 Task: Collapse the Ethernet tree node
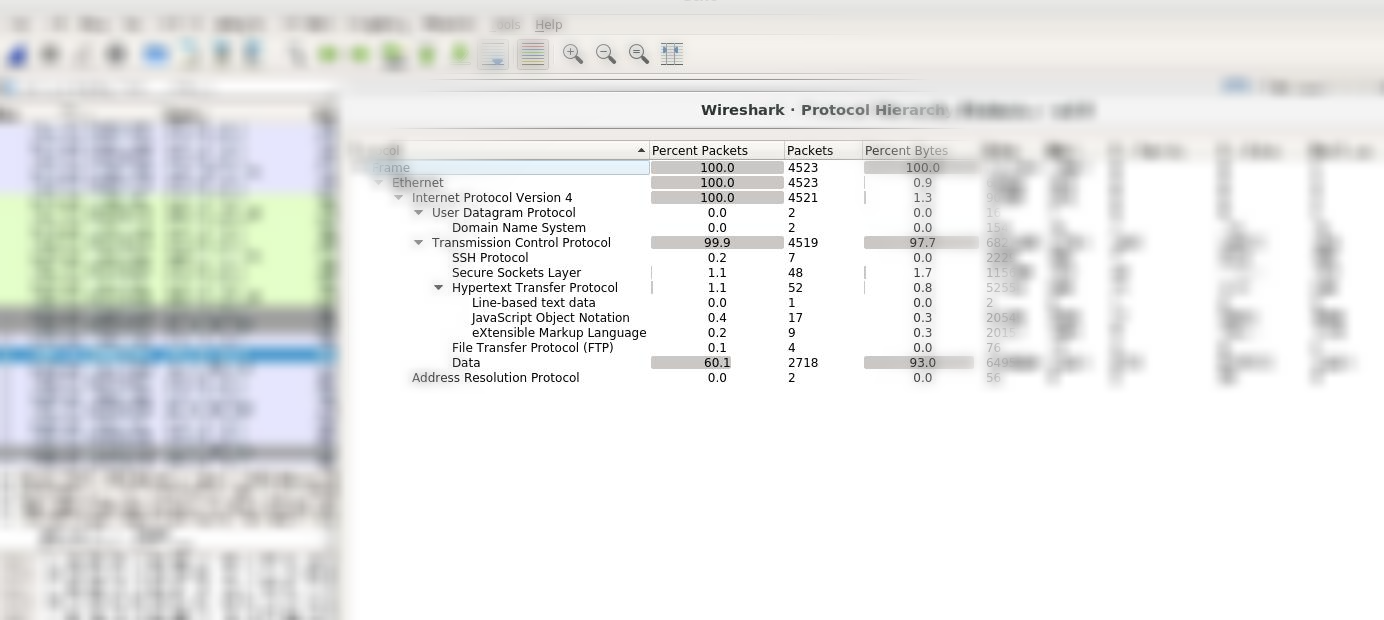[379, 183]
